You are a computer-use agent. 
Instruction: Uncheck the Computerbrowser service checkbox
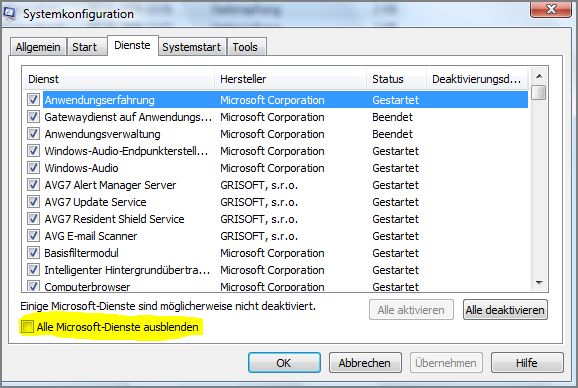34,286
